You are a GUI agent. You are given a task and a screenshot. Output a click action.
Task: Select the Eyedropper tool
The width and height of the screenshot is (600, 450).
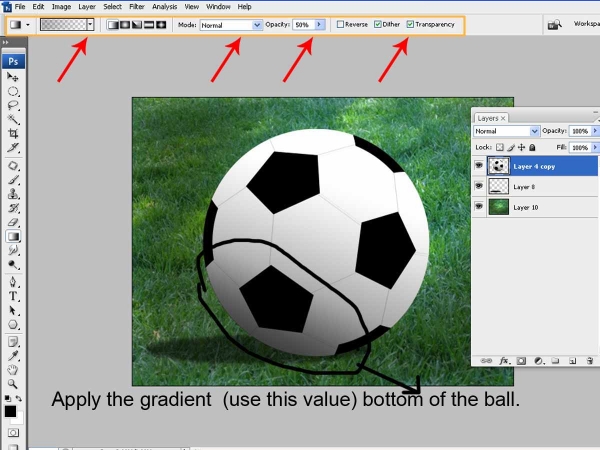(x=13, y=356)
